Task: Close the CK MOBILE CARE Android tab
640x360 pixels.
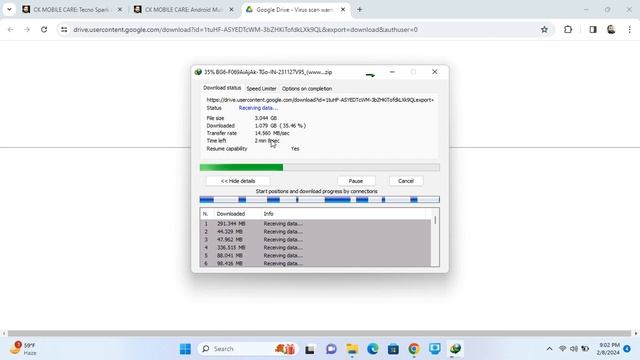Action: pos(231,9)
